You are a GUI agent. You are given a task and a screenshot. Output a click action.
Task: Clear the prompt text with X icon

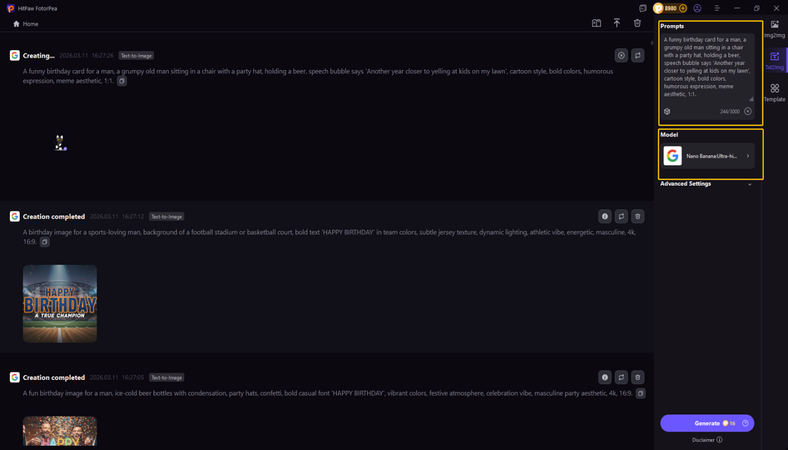(747, 111)
